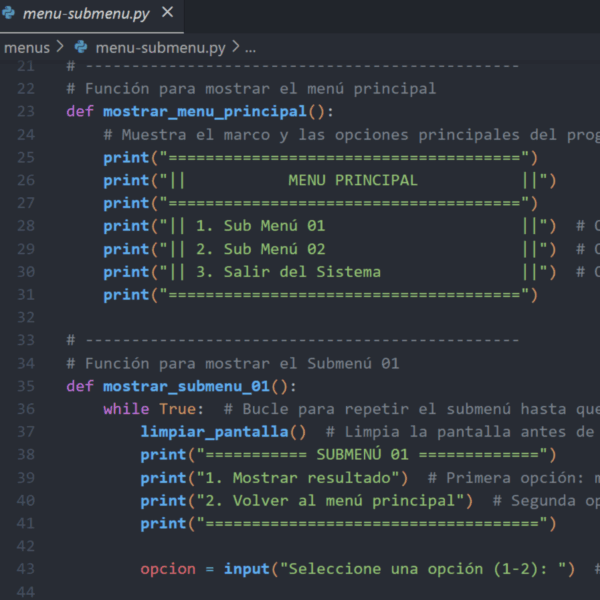Screen dimensions: 600x600
Task: Click the mostrar_submenu_01 function name
Action: point(186,386)
